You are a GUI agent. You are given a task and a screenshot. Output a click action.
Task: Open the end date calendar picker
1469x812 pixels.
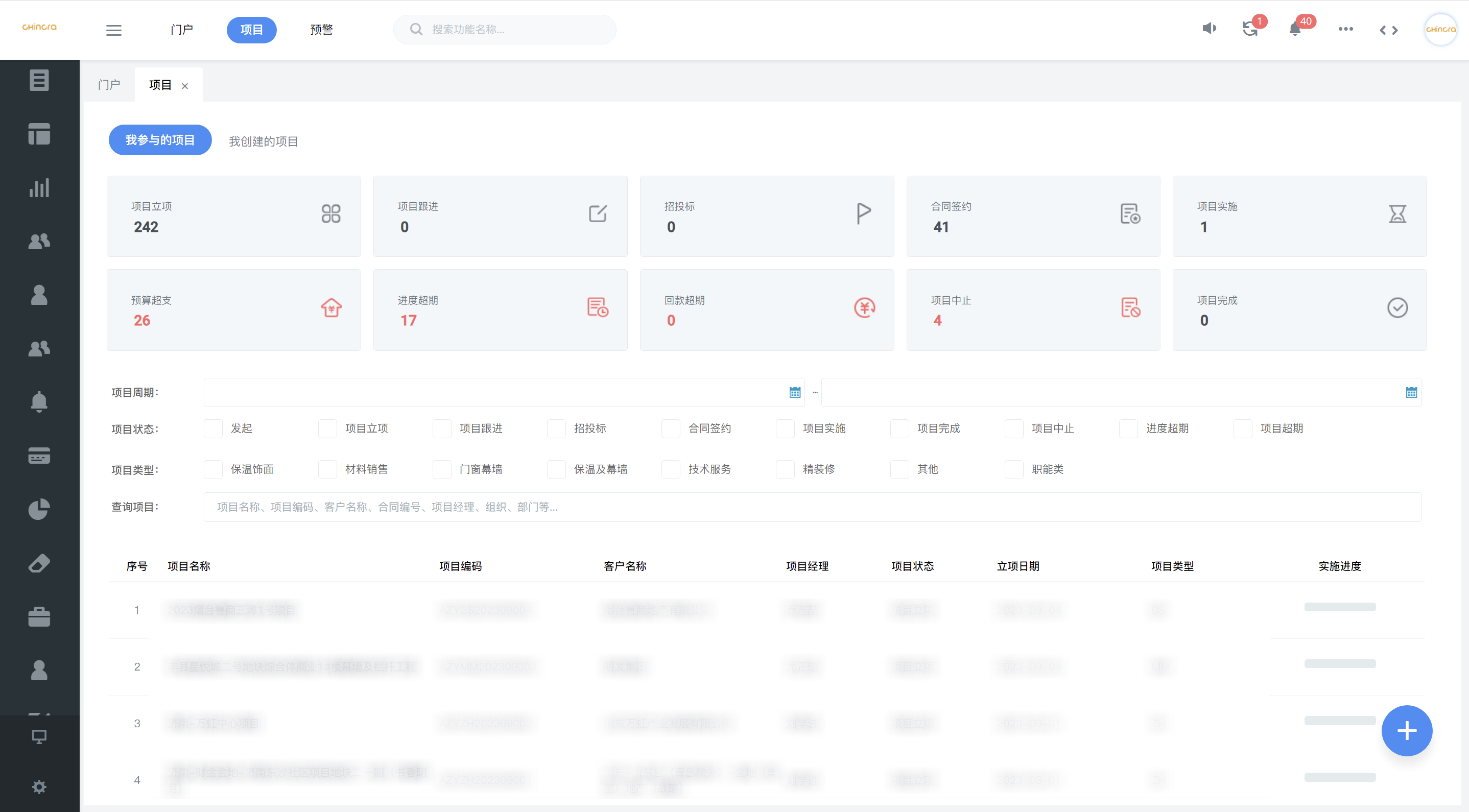[x=1411, y=392]
